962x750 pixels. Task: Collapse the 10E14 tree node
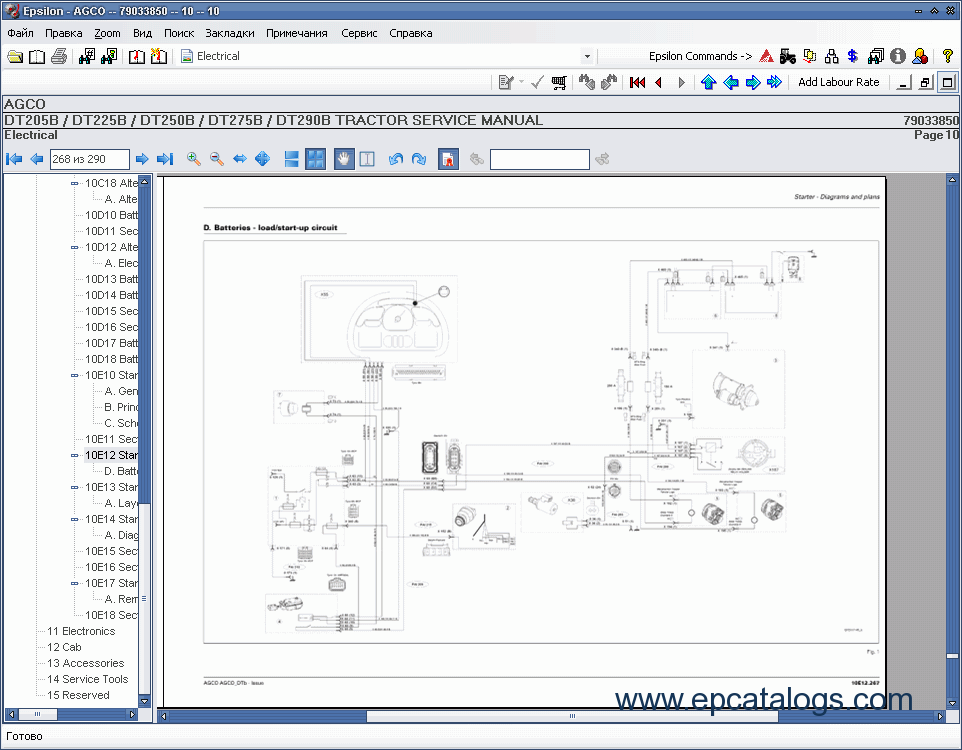pyautogui.click(x=74, y=519)
